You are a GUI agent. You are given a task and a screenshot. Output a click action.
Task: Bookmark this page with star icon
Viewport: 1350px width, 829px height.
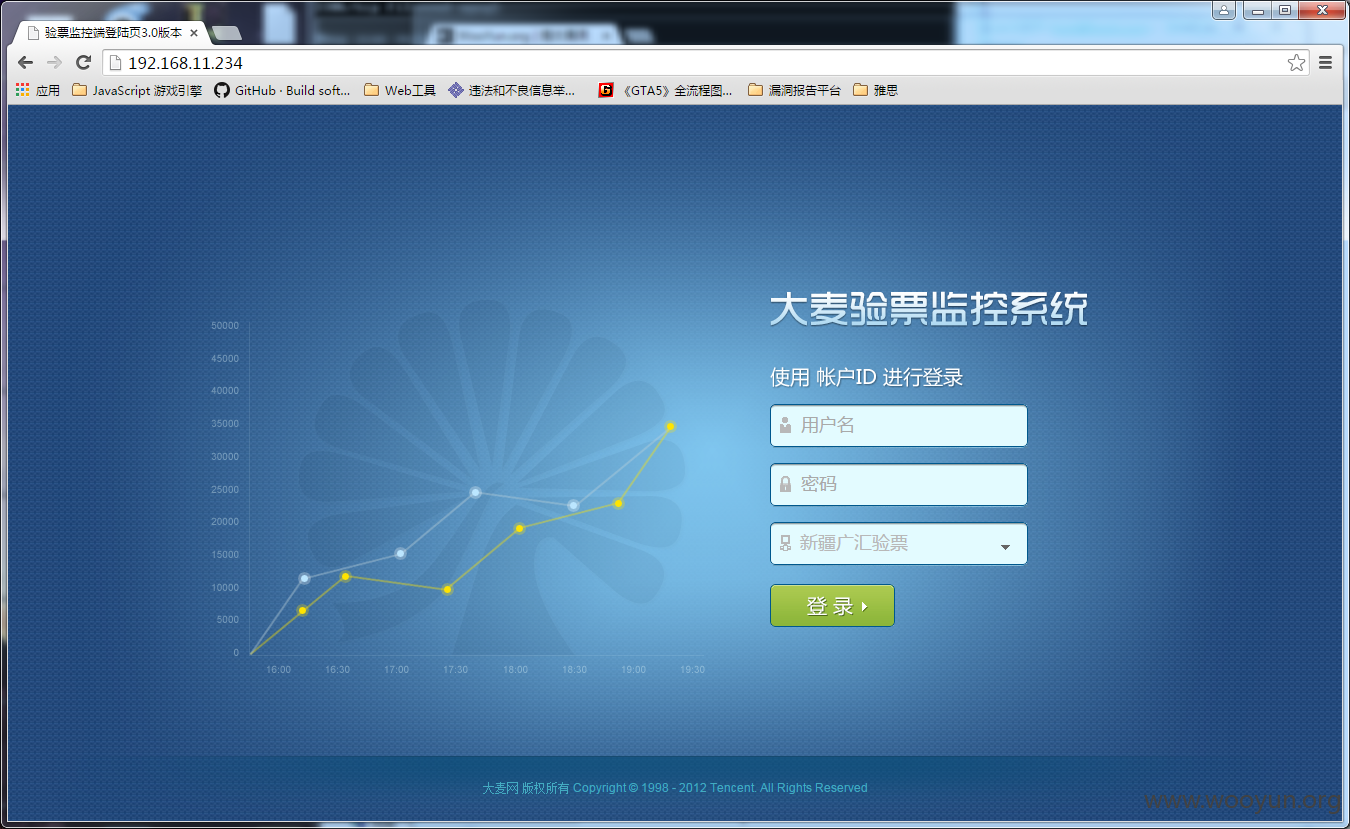[1296, 63]
